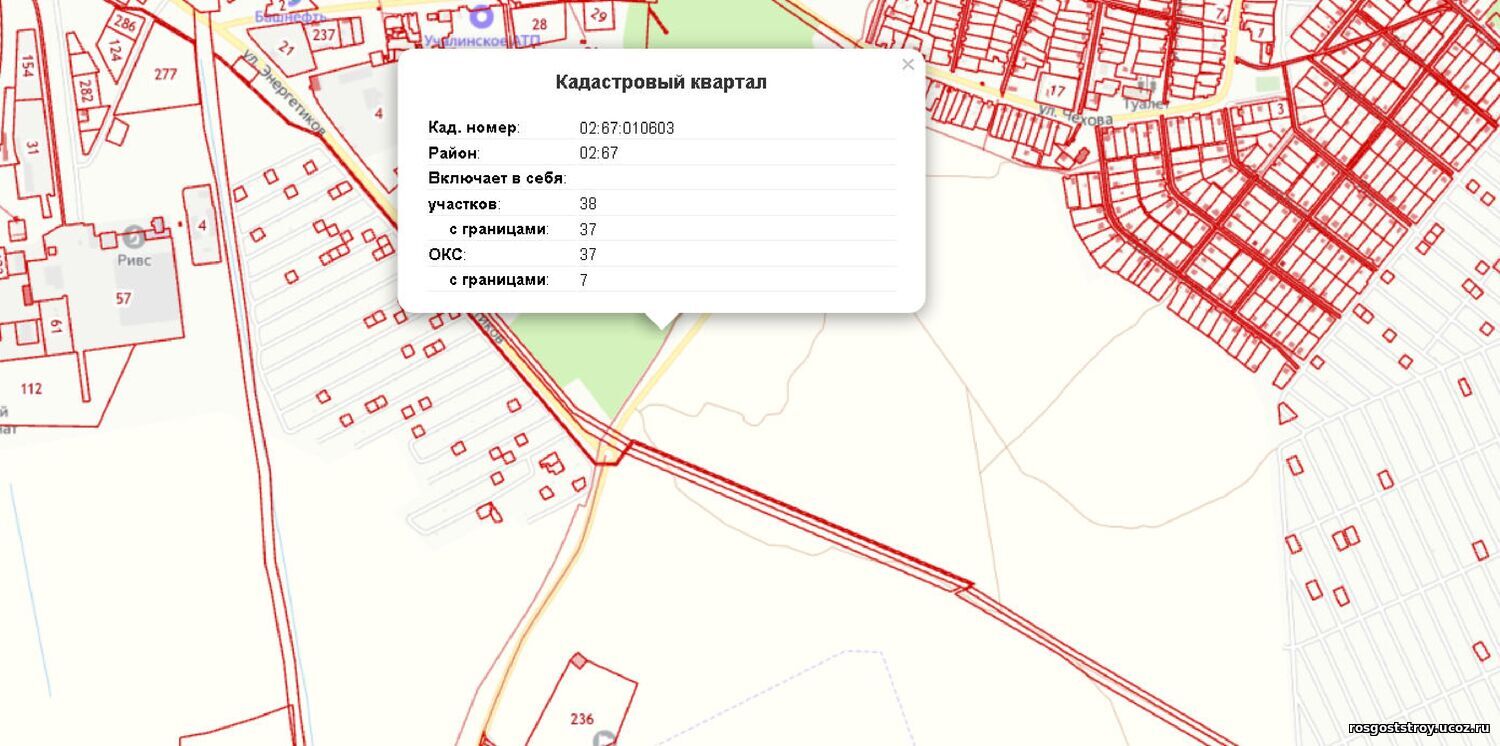Click the small red diamond on parcel 236
This screenshot has width=1500, height=746.
578,660
